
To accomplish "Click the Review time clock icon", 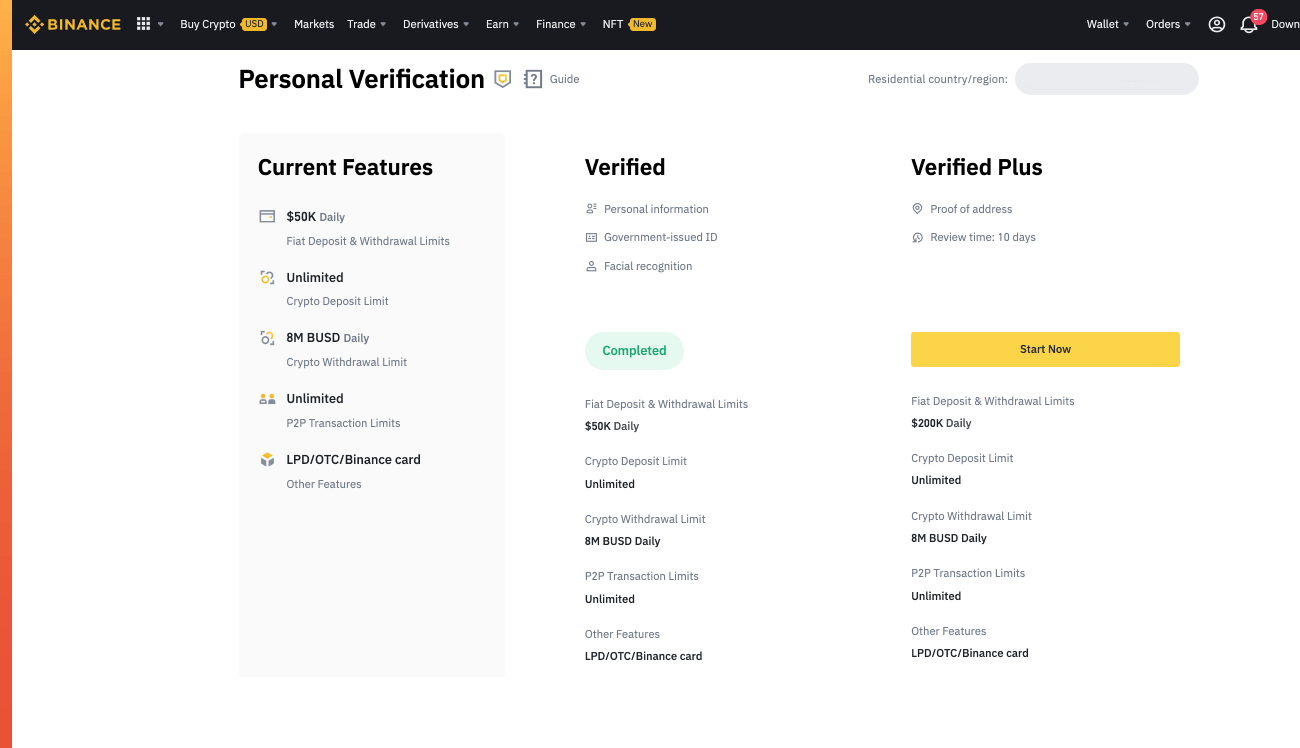I will (917, 238).
